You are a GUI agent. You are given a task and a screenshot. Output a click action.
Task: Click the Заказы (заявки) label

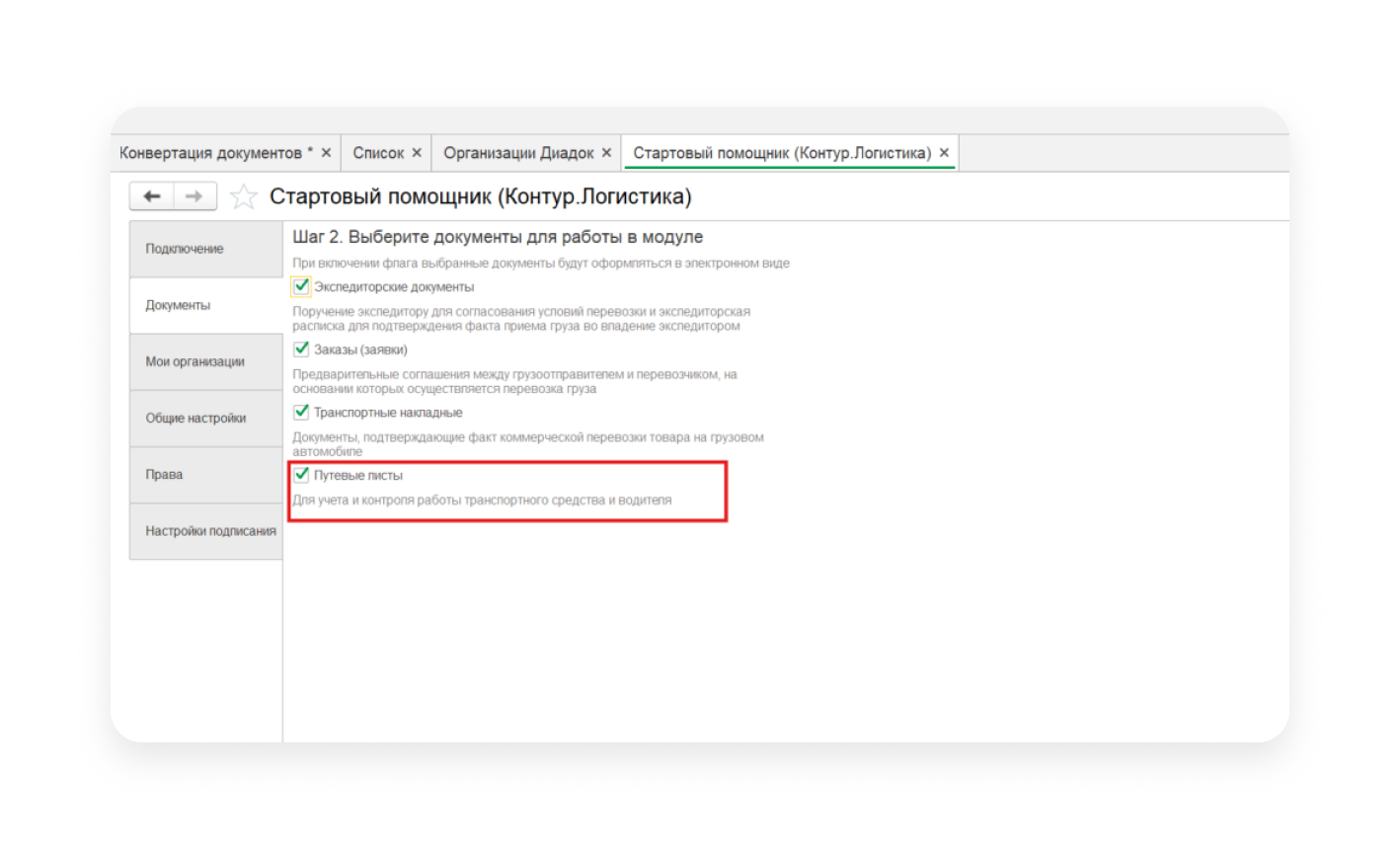[x=360, y=349]
